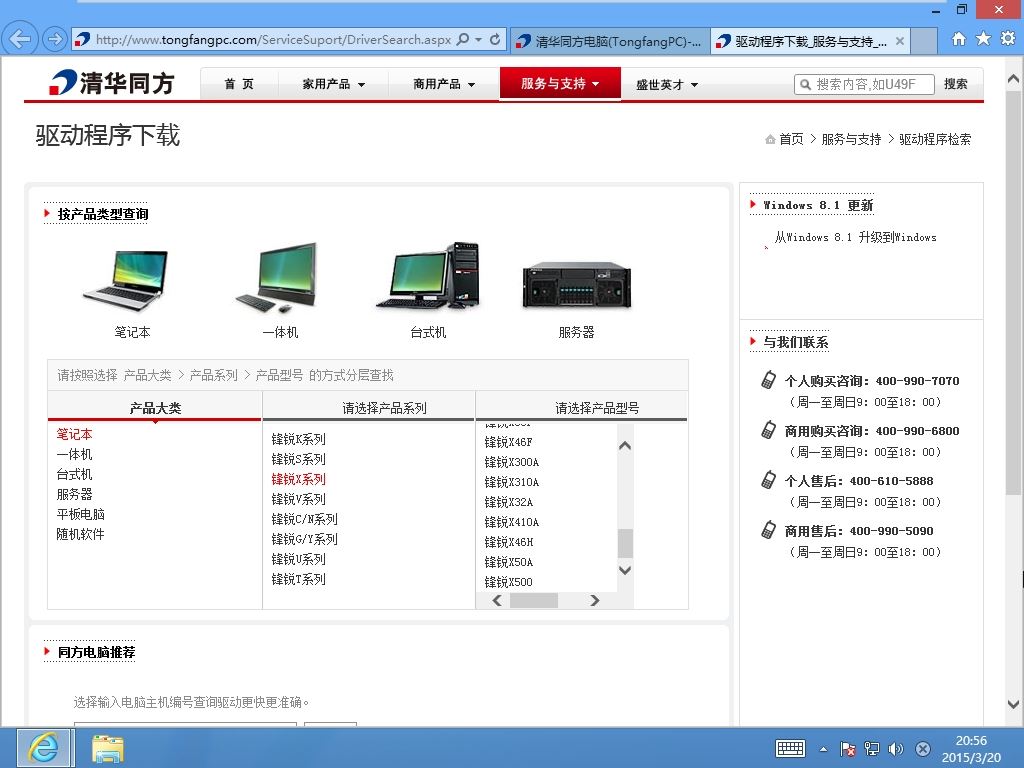Pick model 锋锐X500
Screen dimensions: 1024x768
pos(508,582)
